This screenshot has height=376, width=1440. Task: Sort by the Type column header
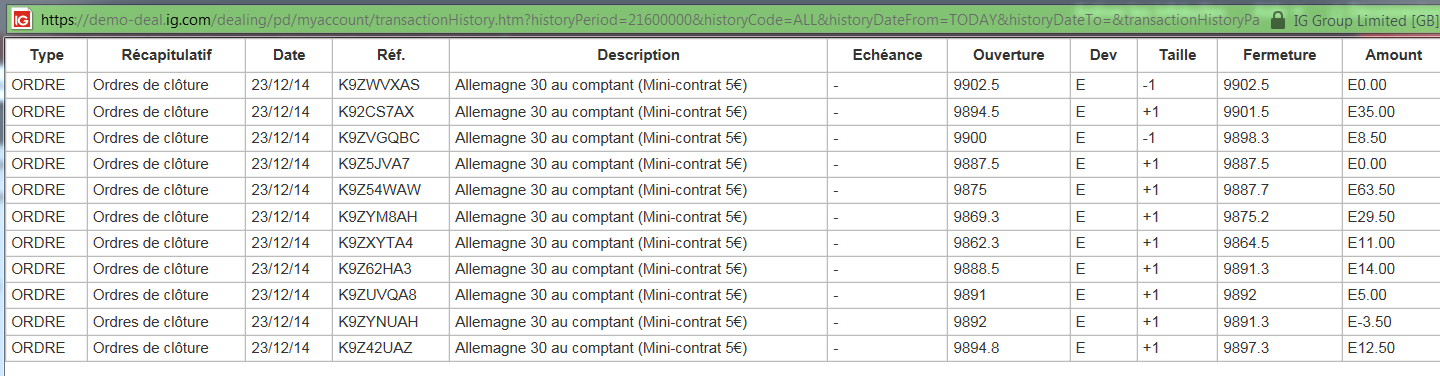point(47,55)
